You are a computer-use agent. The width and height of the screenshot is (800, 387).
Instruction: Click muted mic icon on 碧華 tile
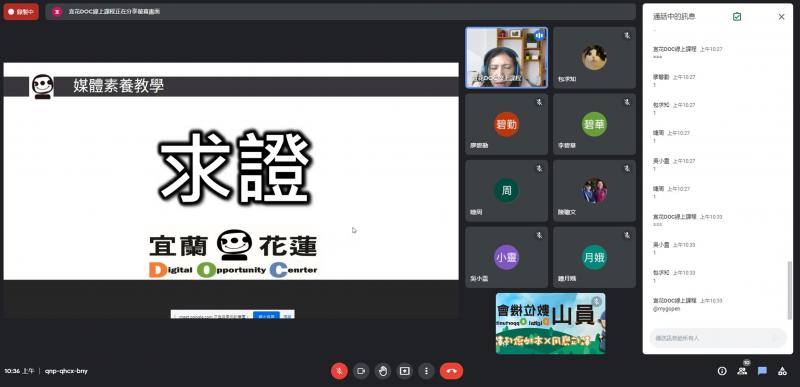(x=627, y=102)
